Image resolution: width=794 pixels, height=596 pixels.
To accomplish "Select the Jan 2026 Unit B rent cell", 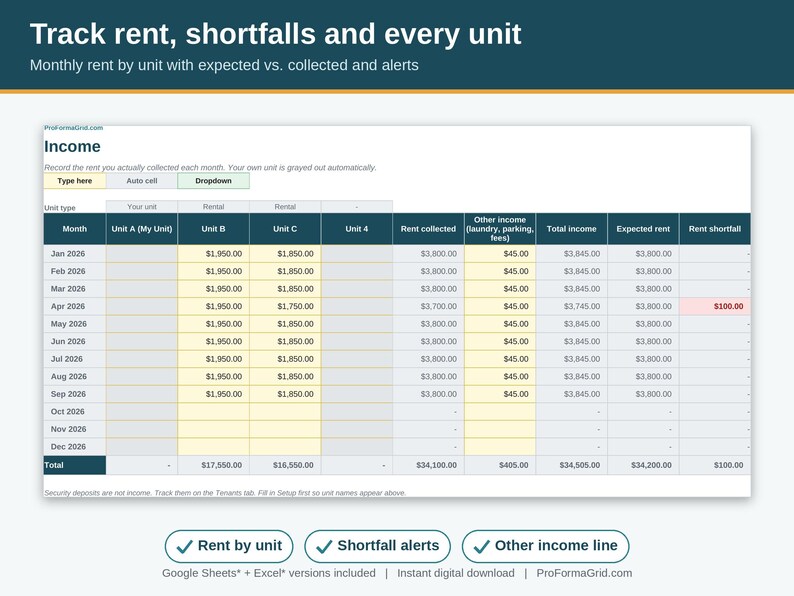I will coord(213,254).
